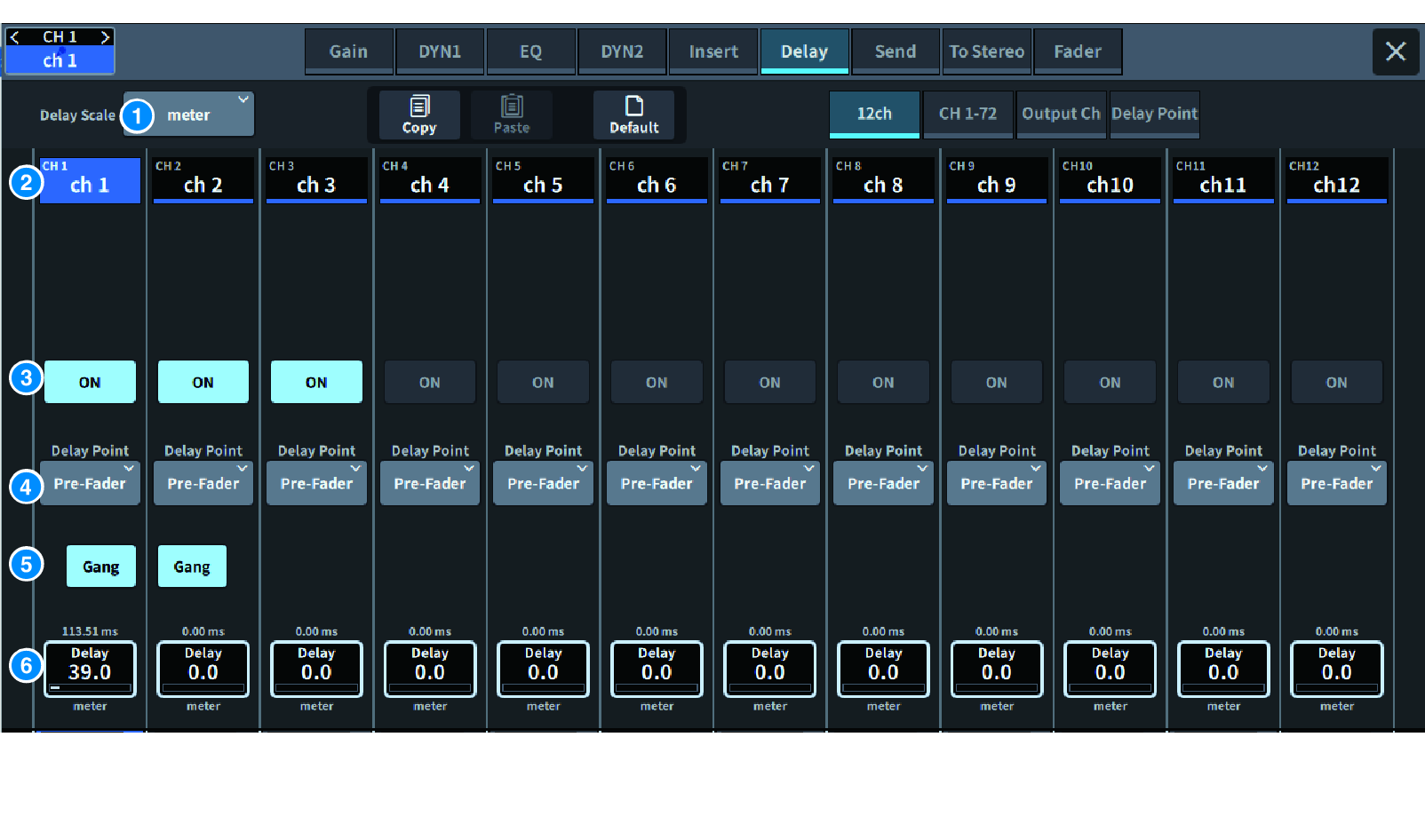1425x840 pixels.
Task: Open the To Stereo tab
Action: point(986,52)
